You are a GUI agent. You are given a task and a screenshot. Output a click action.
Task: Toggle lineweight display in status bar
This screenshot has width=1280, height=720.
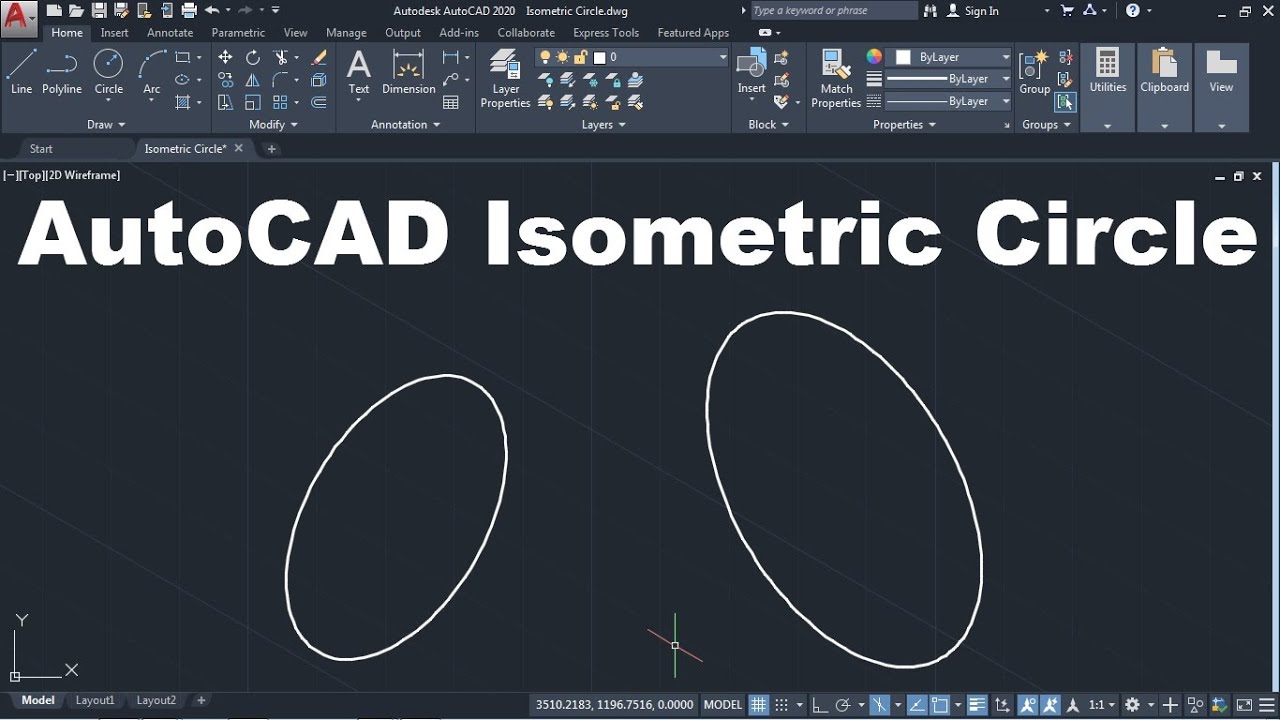click(x=977, y=704)
